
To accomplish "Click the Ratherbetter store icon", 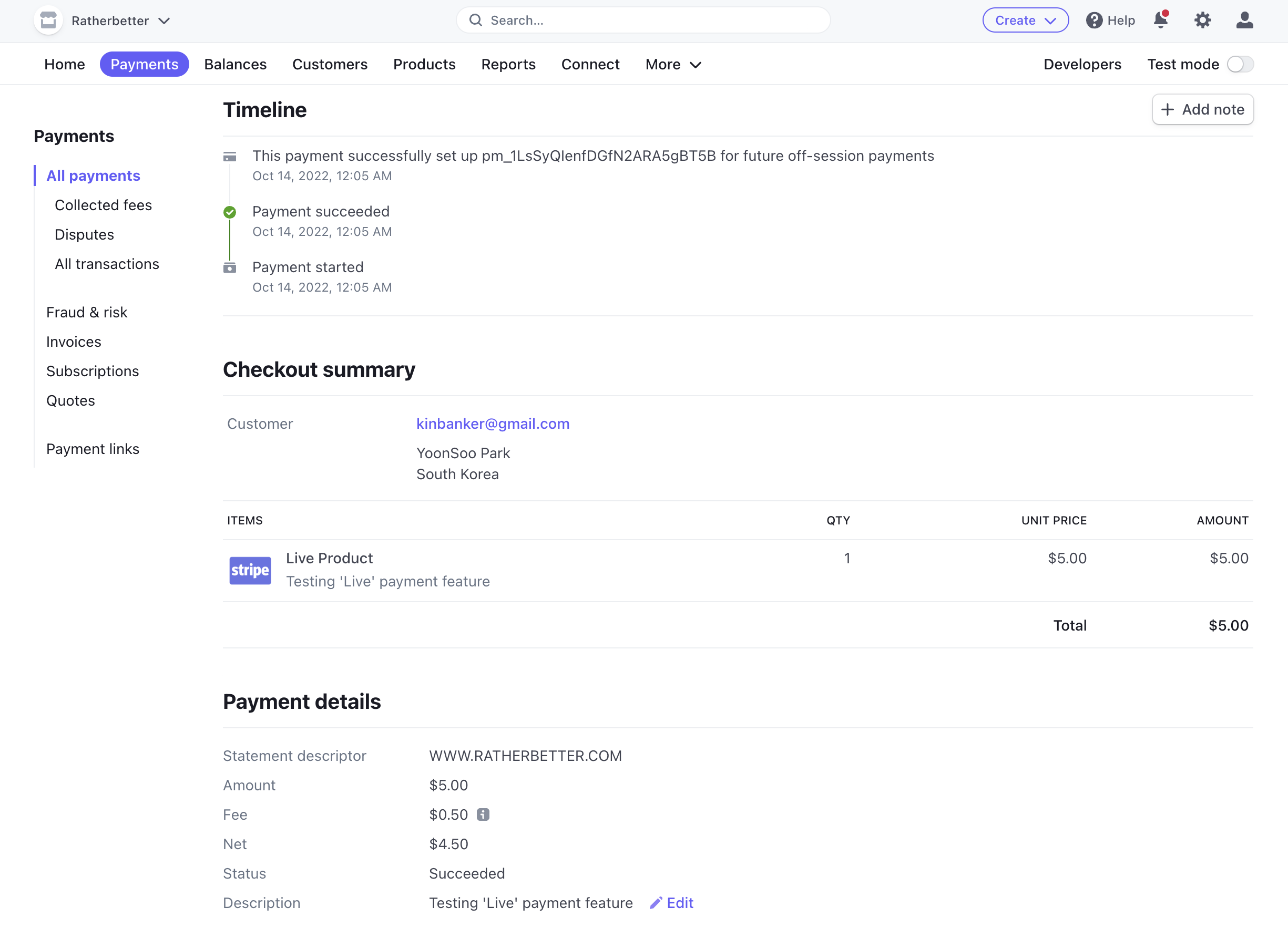I will pyautogui.click(x=49, y=20).
